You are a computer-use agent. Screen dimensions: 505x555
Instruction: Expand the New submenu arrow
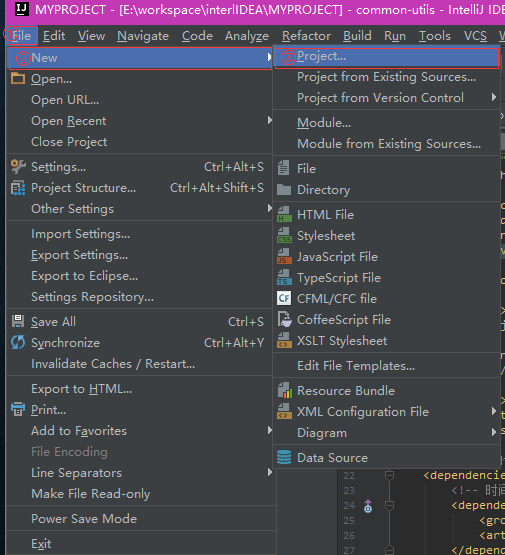tap(269, 57)
